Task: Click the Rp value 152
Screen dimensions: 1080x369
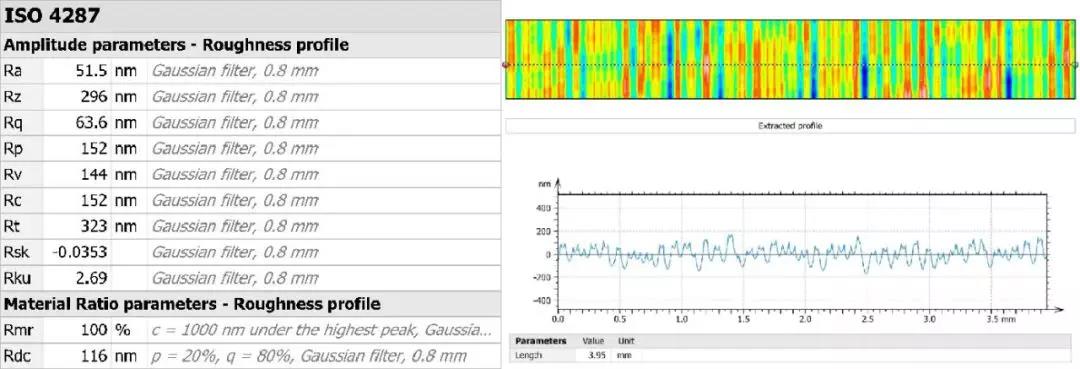Action: tap(94, 148)
